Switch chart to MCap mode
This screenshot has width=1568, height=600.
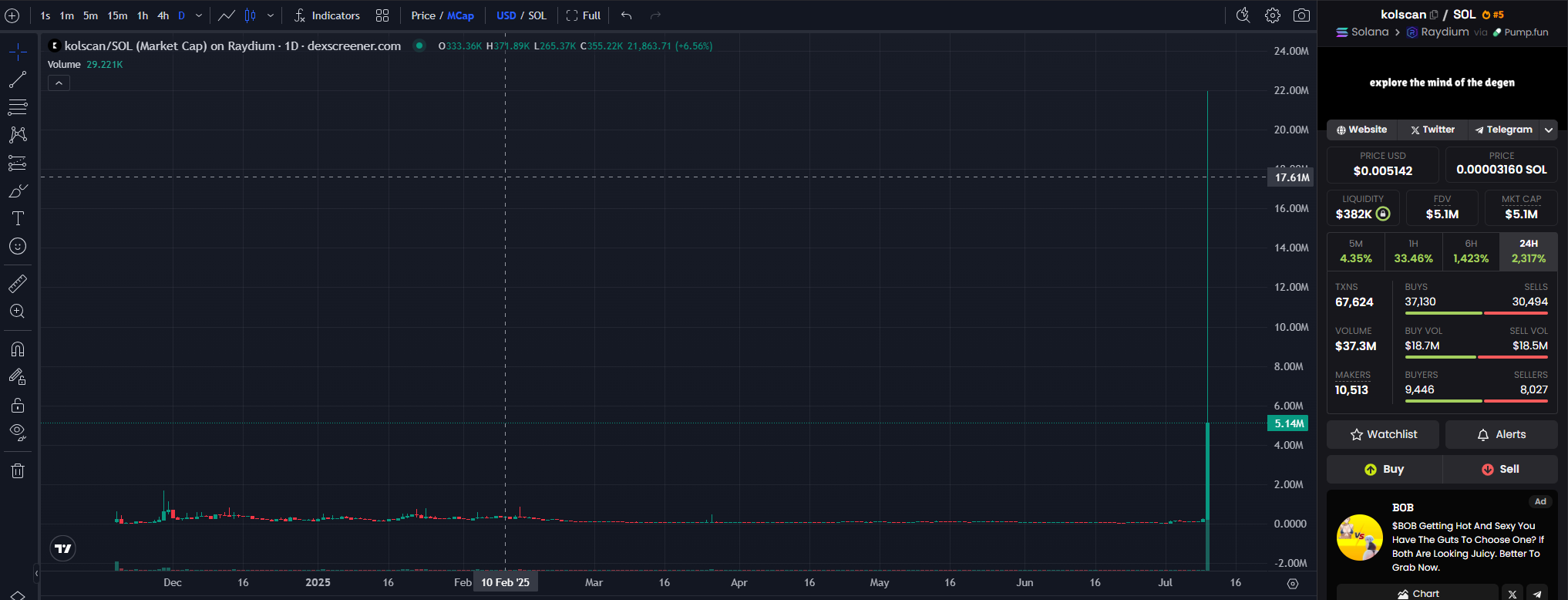pos(461,15)
